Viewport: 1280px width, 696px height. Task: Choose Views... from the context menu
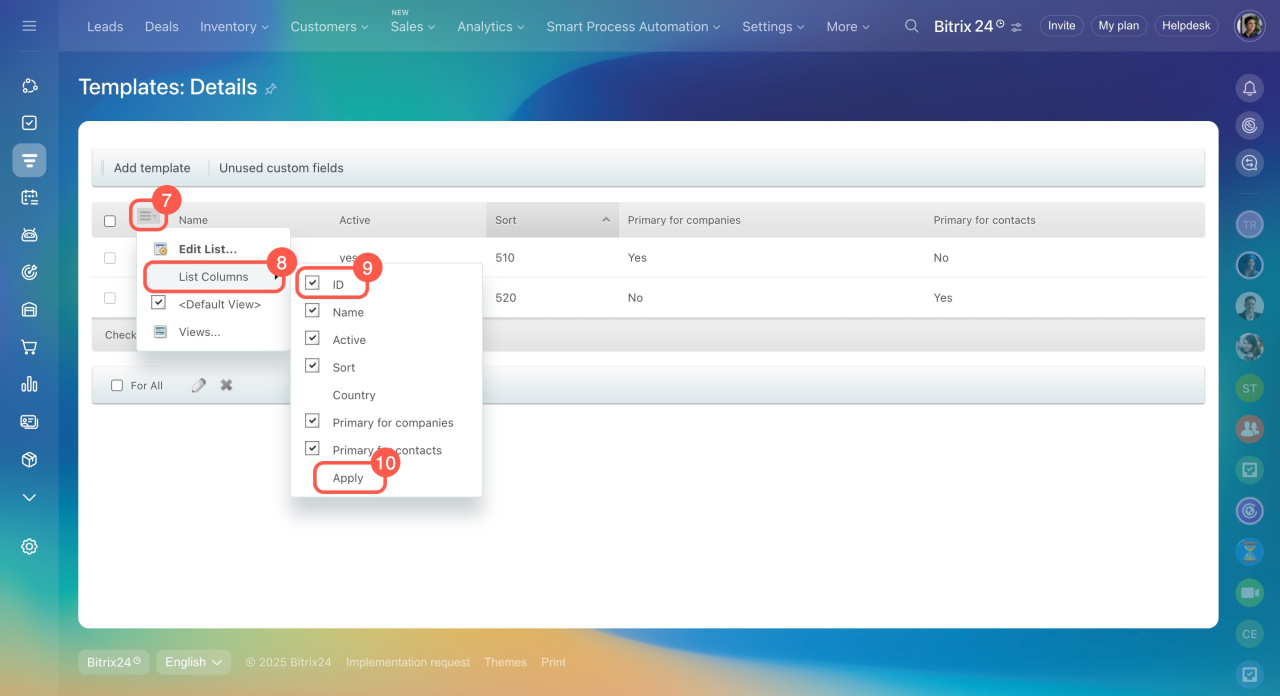[199, 332]
